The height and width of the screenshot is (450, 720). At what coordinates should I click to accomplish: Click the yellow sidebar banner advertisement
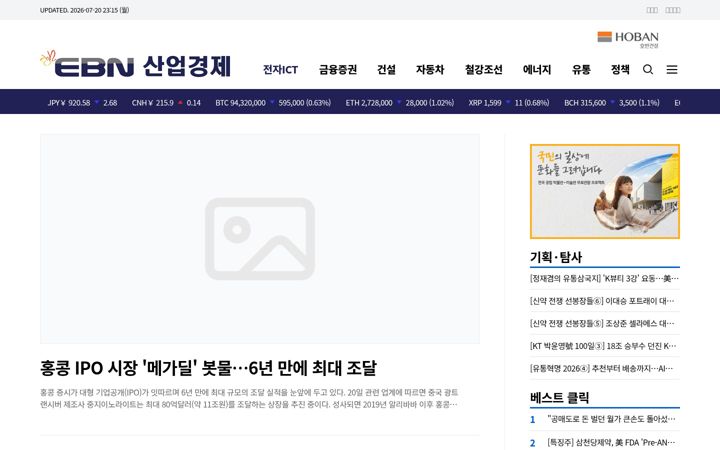[605, 191]
